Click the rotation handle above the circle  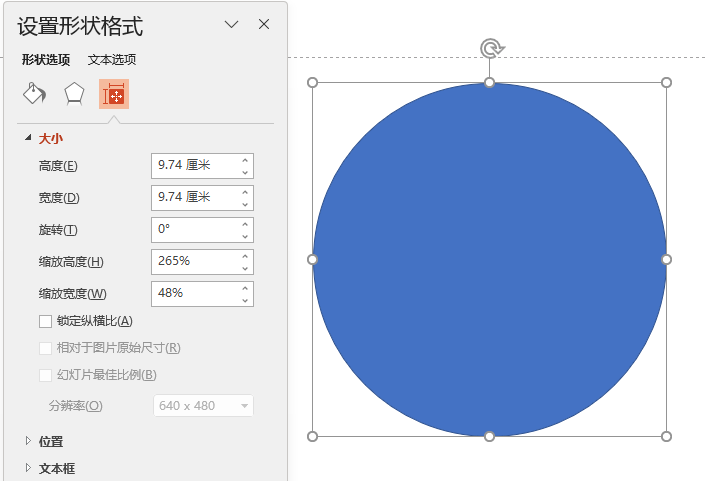pos(492,48)
